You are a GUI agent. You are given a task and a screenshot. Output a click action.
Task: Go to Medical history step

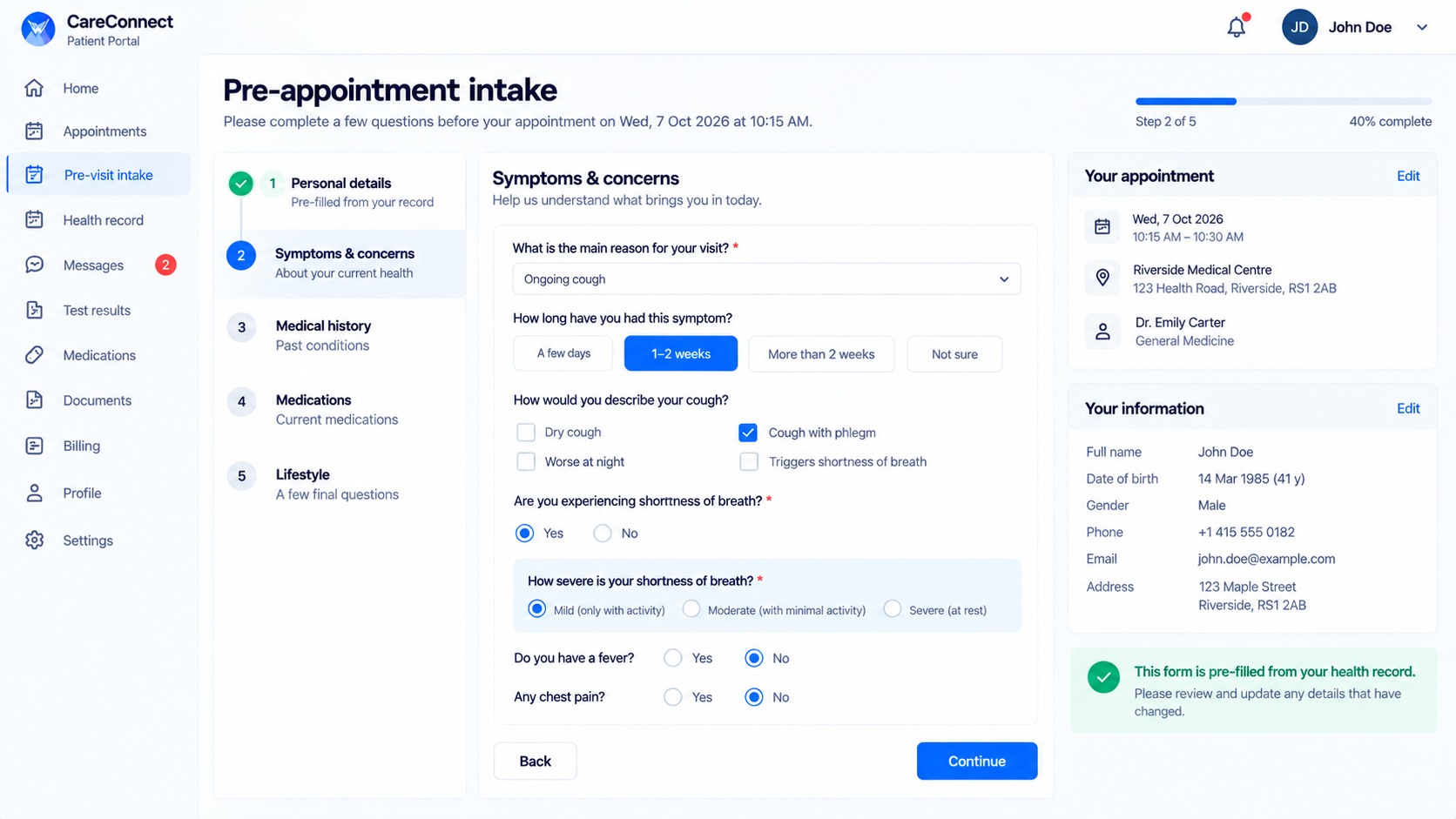coord(340,335)
